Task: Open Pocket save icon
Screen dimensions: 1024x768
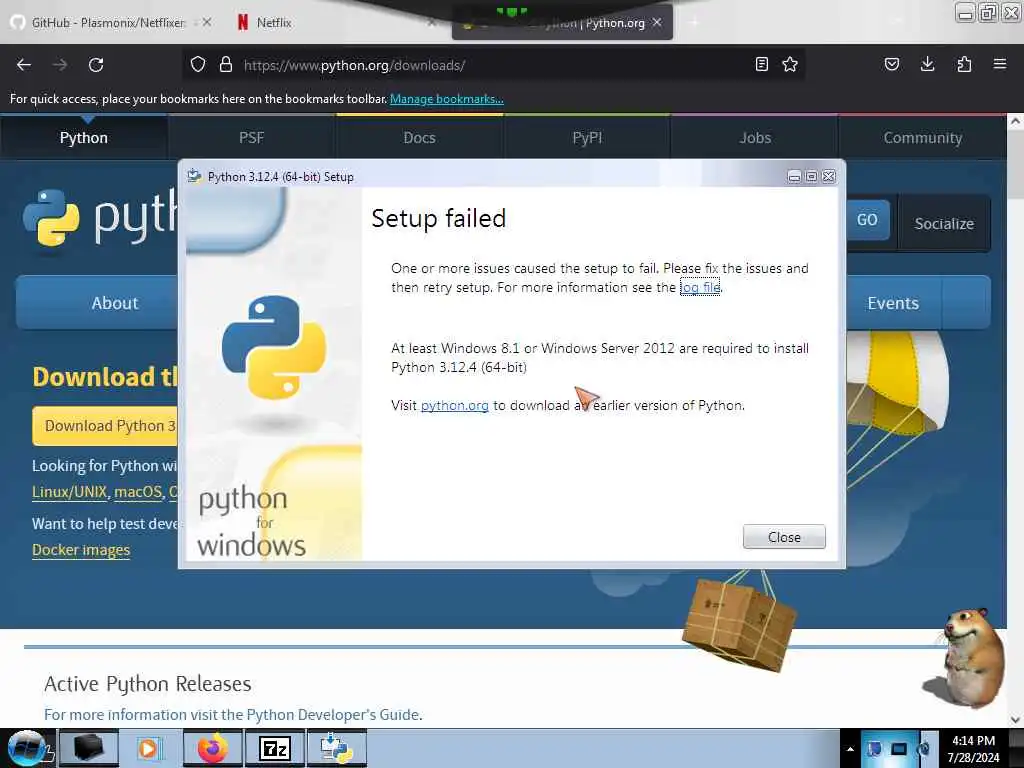Action: [891, 64]
